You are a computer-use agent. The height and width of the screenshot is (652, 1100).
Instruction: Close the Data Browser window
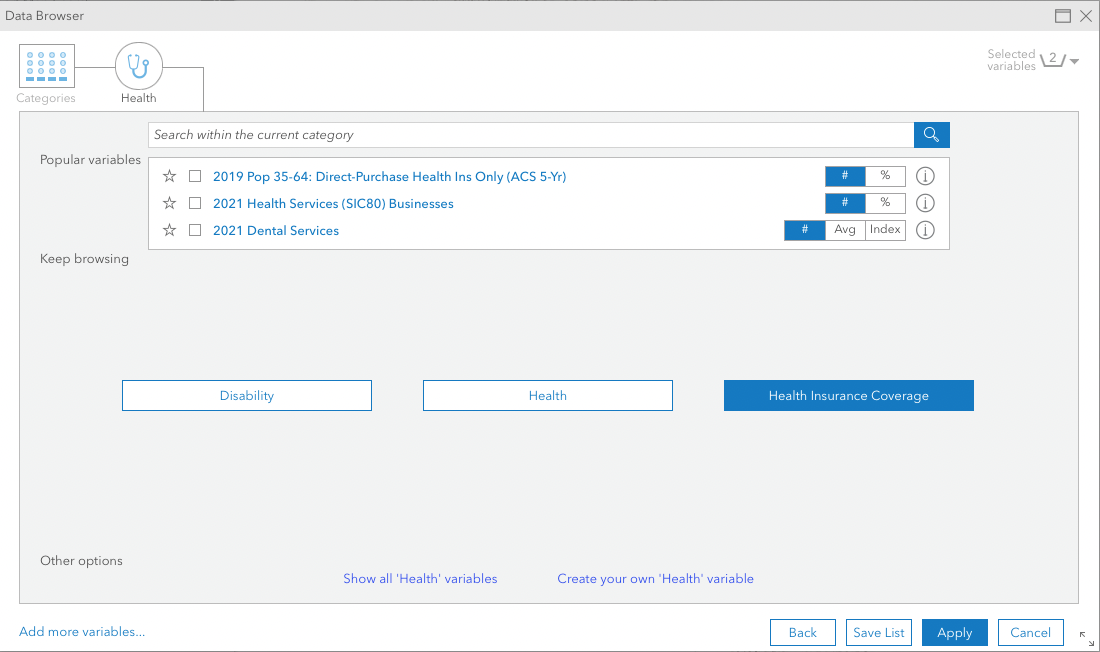[1086, 15]
